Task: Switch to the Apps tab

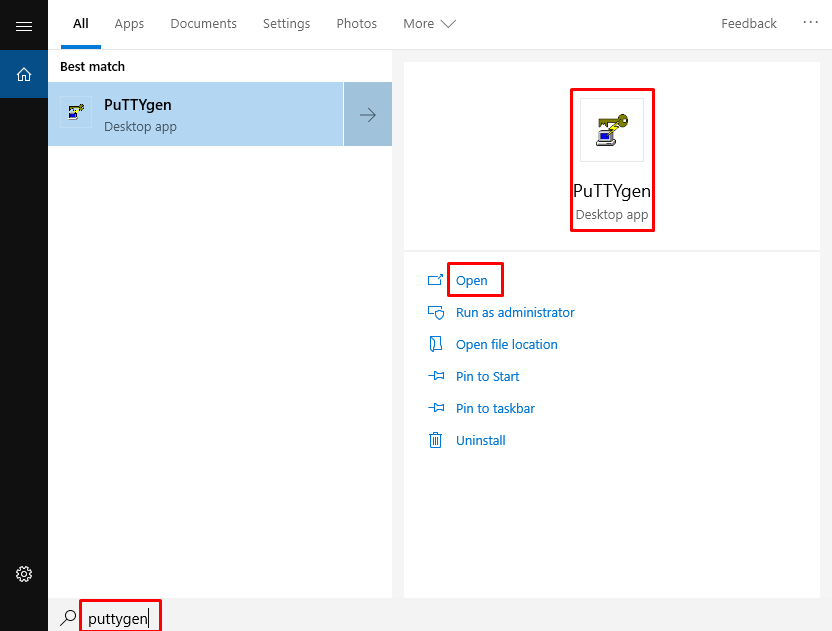Action: 129,24
